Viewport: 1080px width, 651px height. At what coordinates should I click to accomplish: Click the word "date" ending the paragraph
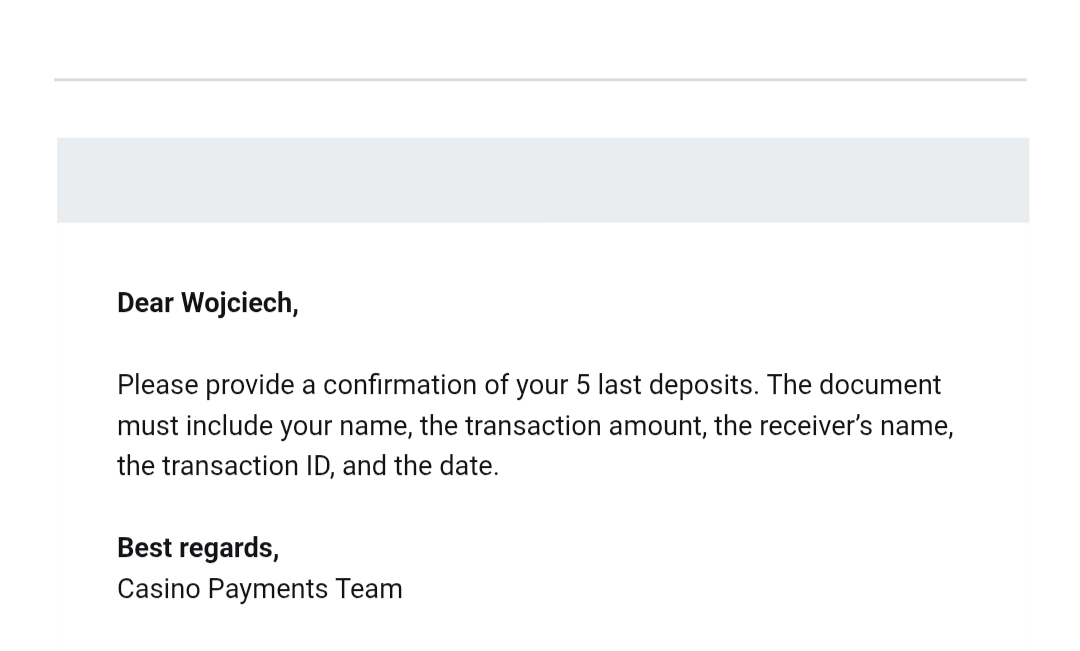pos(468,466)
